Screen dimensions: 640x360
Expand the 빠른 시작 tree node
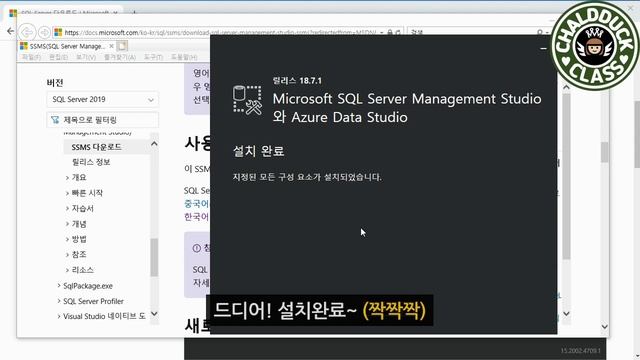click(x=67, y=193)
